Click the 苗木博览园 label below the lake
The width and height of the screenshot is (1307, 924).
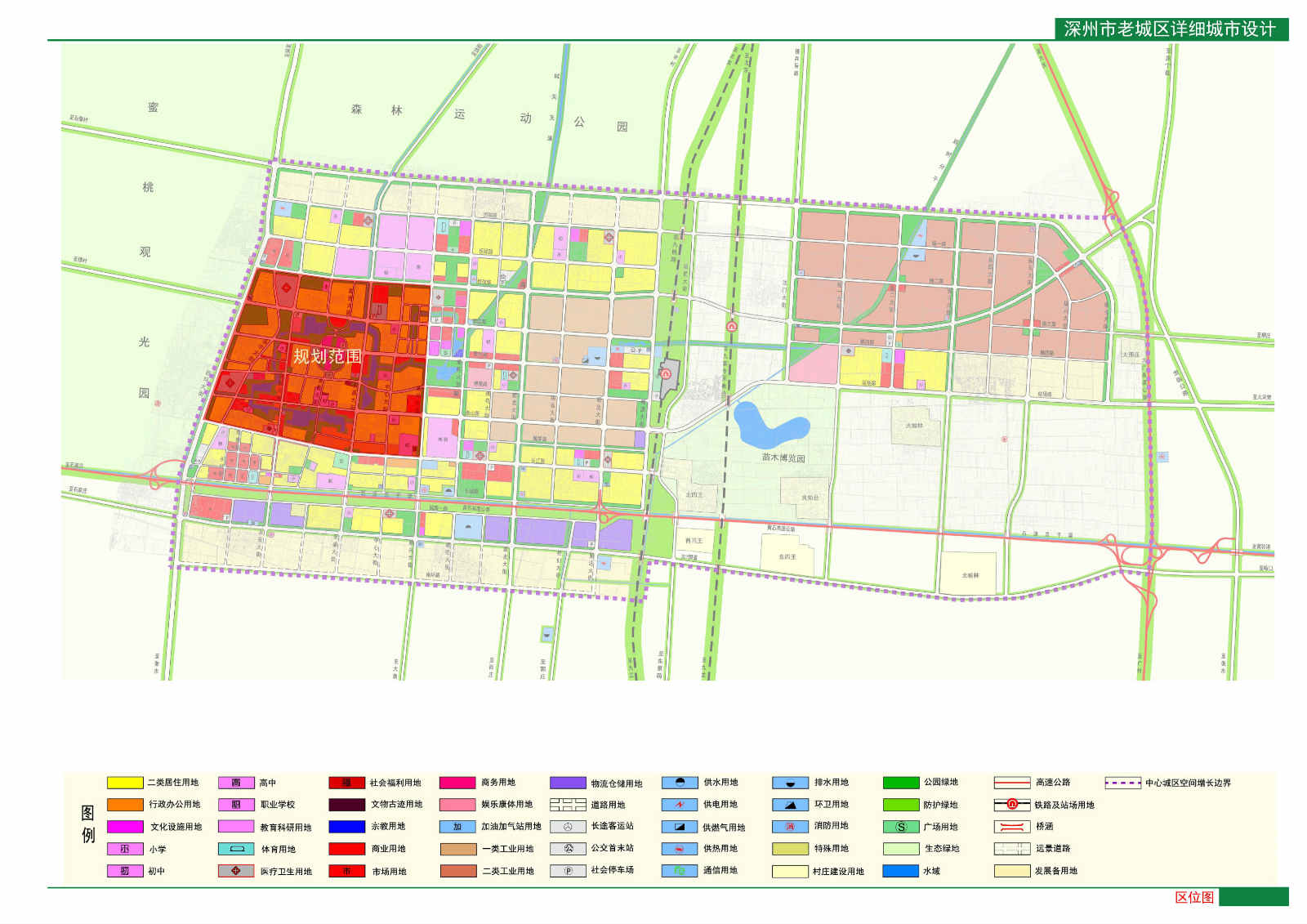point(783,458)
